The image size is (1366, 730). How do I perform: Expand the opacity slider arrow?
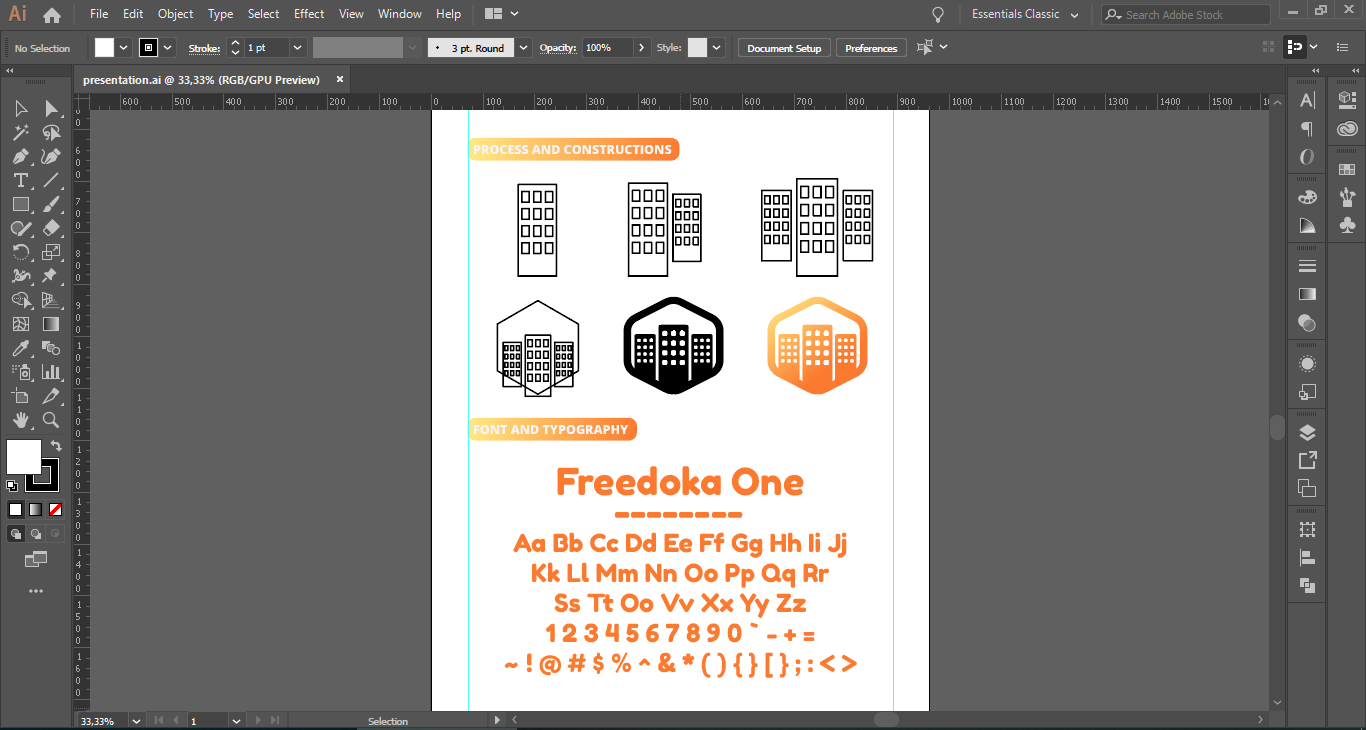(641, 48)
